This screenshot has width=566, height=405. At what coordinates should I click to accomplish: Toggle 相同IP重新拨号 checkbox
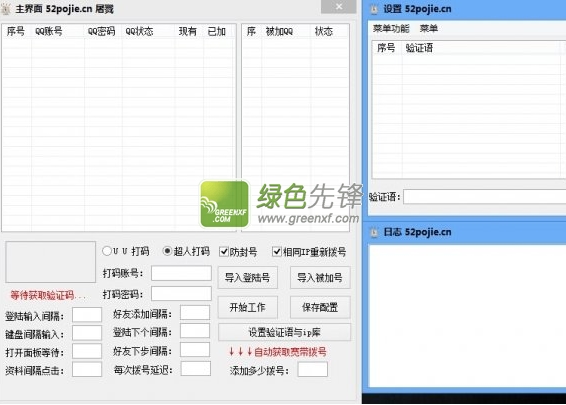point(277,251)
